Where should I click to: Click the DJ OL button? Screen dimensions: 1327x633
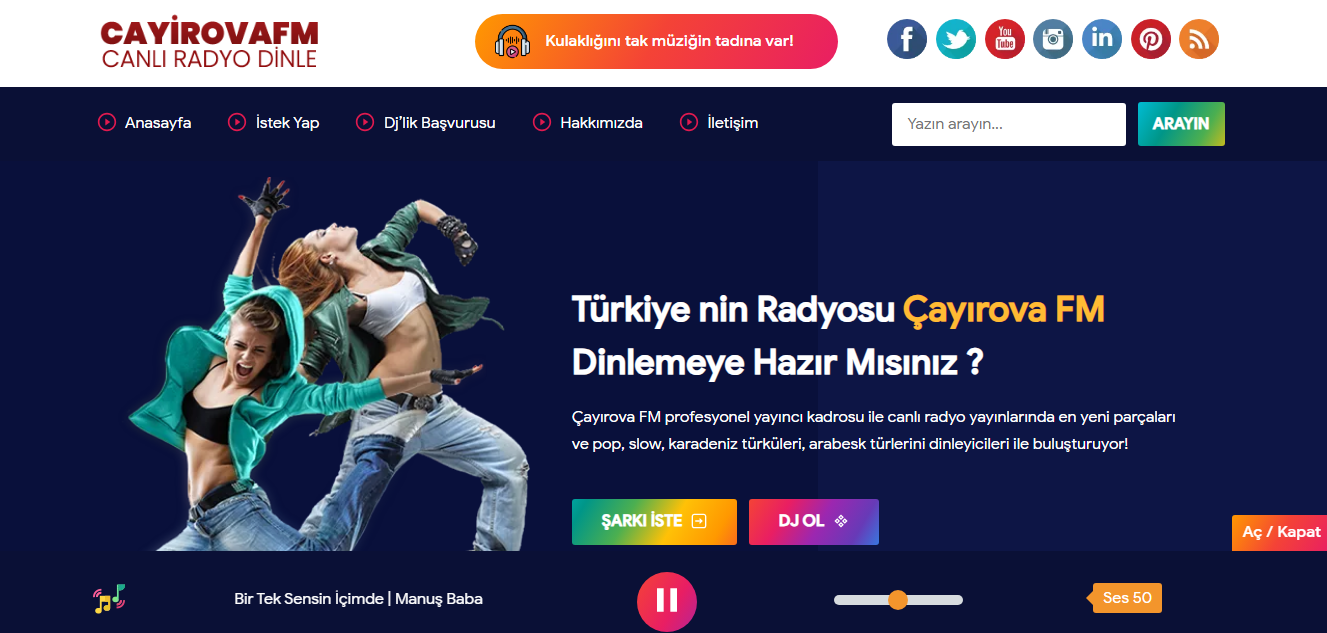click(x=814, y=522)
